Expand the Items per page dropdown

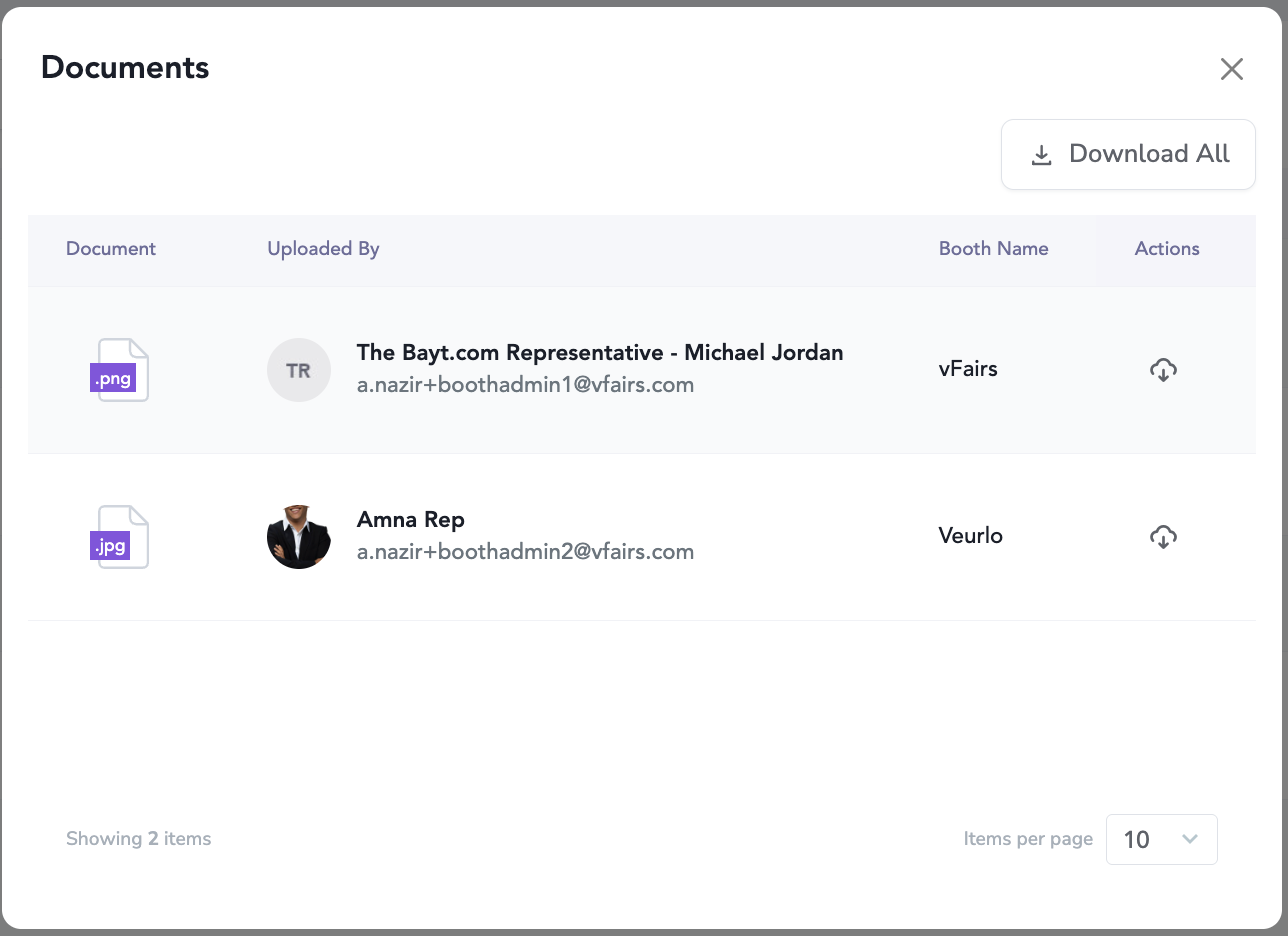(1161, 839)
